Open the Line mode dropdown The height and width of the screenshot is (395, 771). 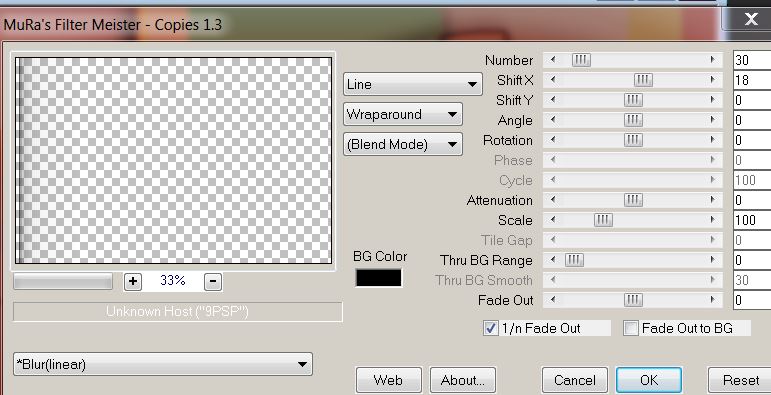(413, 84)
